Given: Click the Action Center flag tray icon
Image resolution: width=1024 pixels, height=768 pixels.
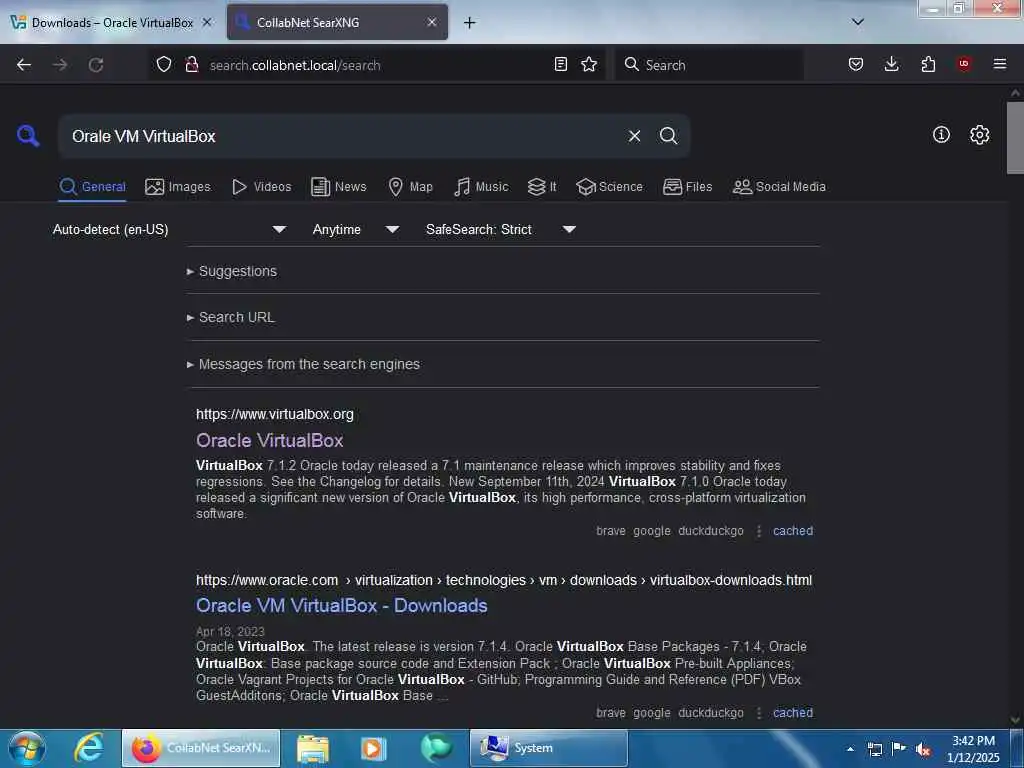Looking at the screenshot, I should click(x=899, y=749).
